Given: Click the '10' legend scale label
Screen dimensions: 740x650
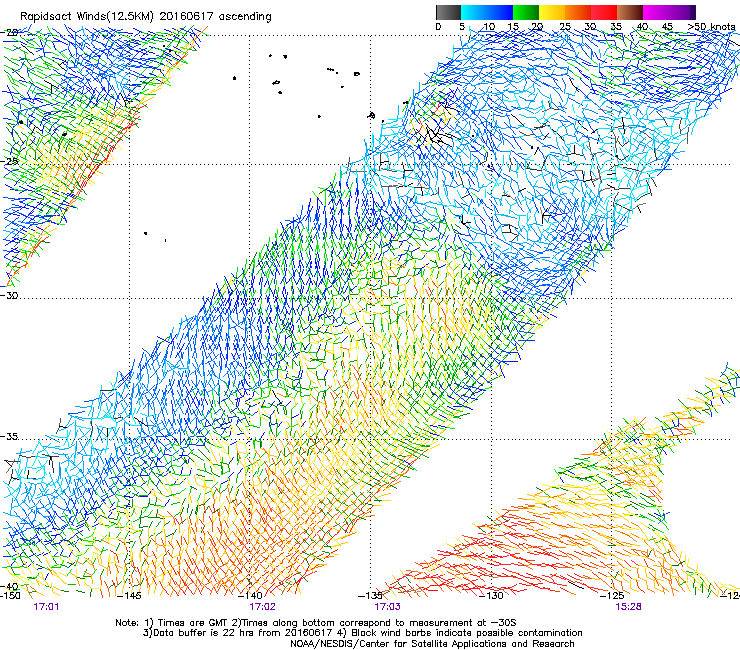Looking at the screenshot, I should pos(488,26).
